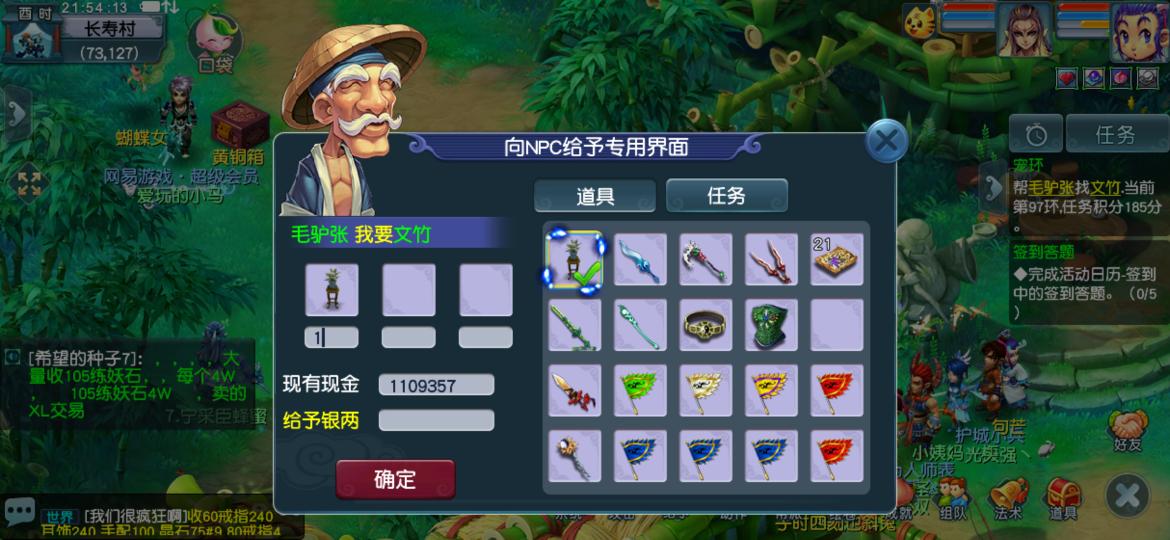
Task: Collapse the quest tracker panel arrow
Action: (993, 187)
